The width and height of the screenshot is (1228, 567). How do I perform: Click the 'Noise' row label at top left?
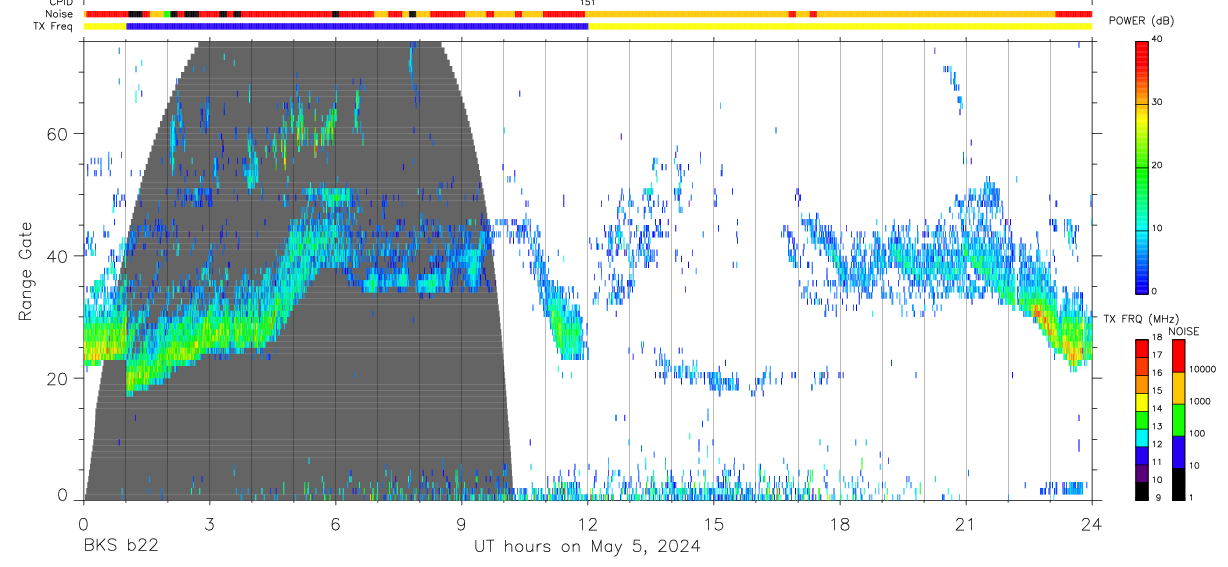58,14
